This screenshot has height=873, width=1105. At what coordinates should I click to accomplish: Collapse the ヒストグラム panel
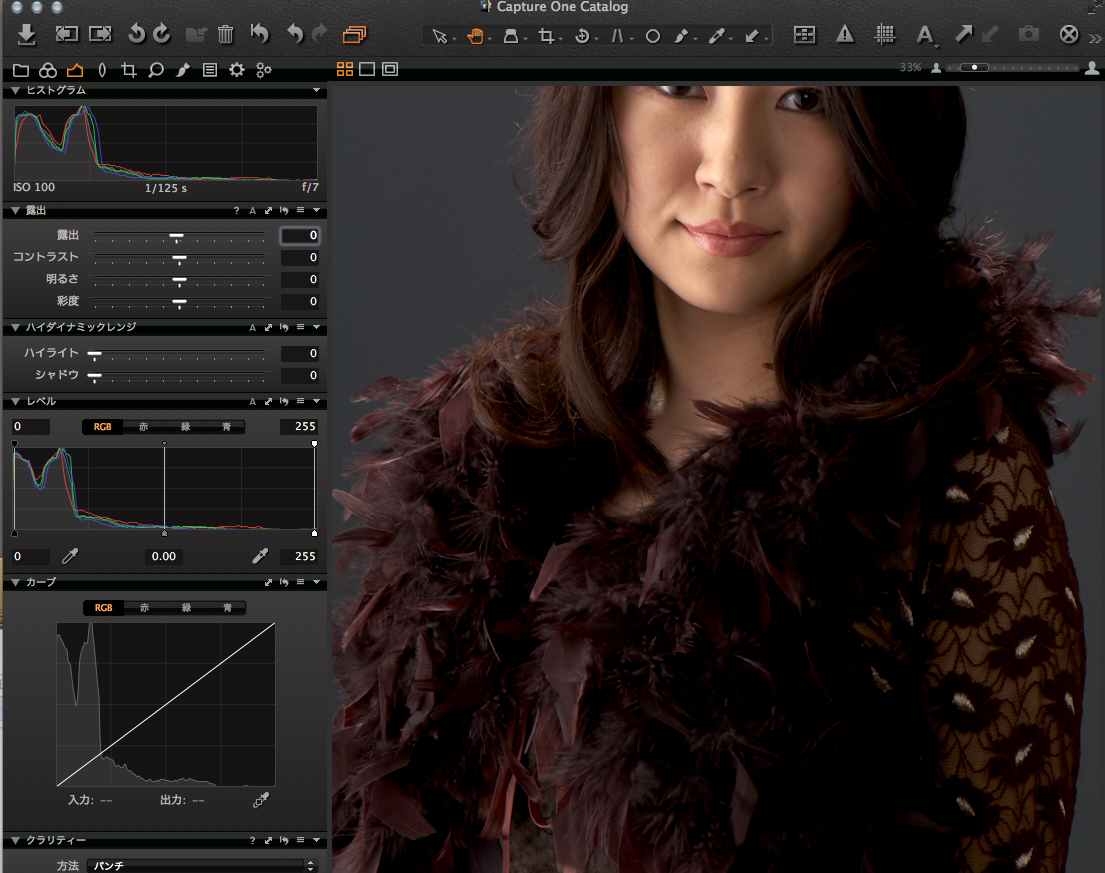pos(15,90)
